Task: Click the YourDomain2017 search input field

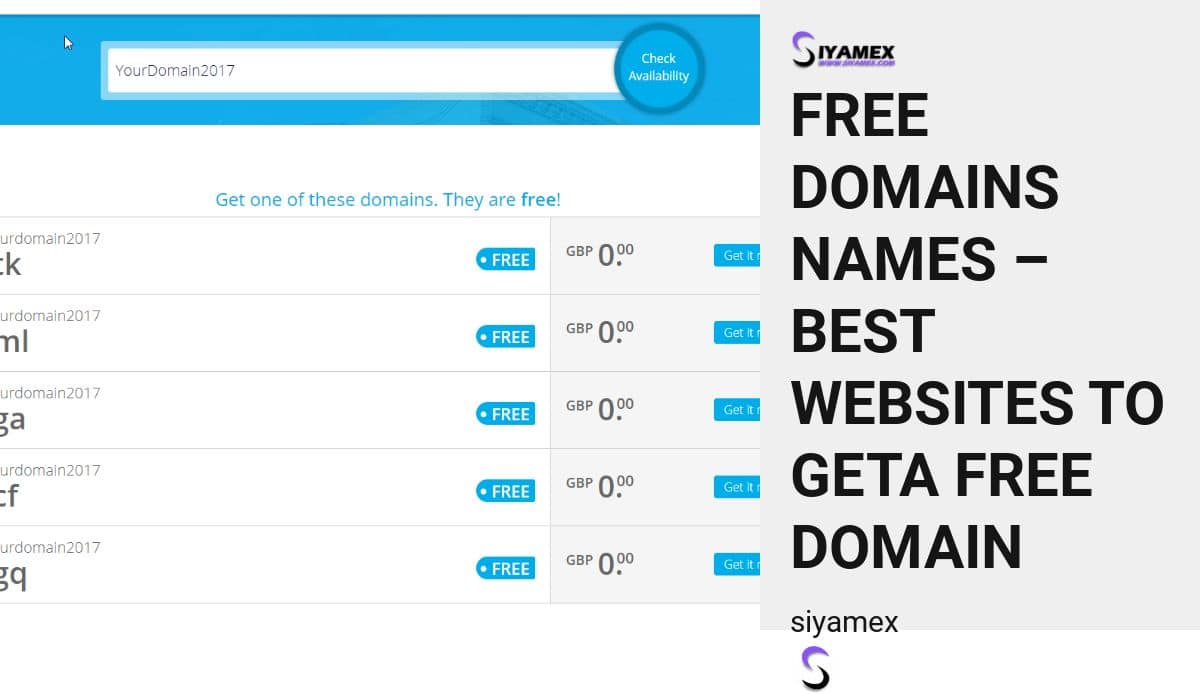Action: click(x=360, y=70)
